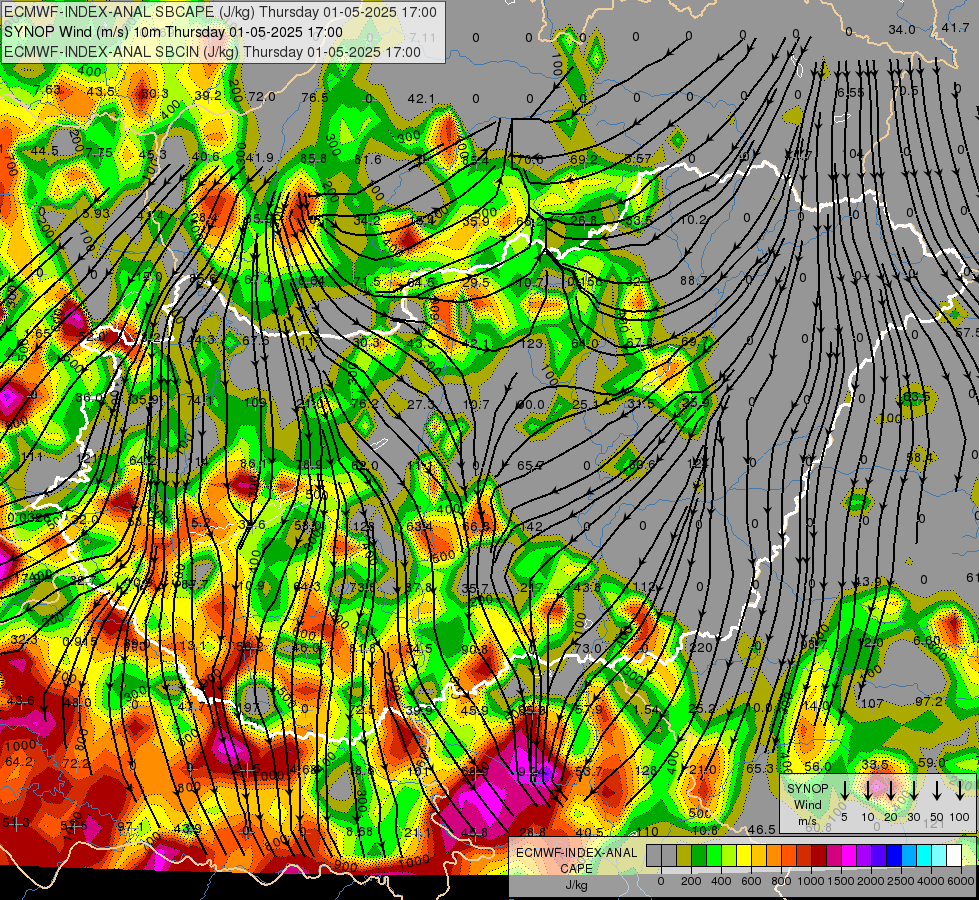Click the map value '97.2' at lower right
This screenshot has width=979, height=900.
click(928, 702)
